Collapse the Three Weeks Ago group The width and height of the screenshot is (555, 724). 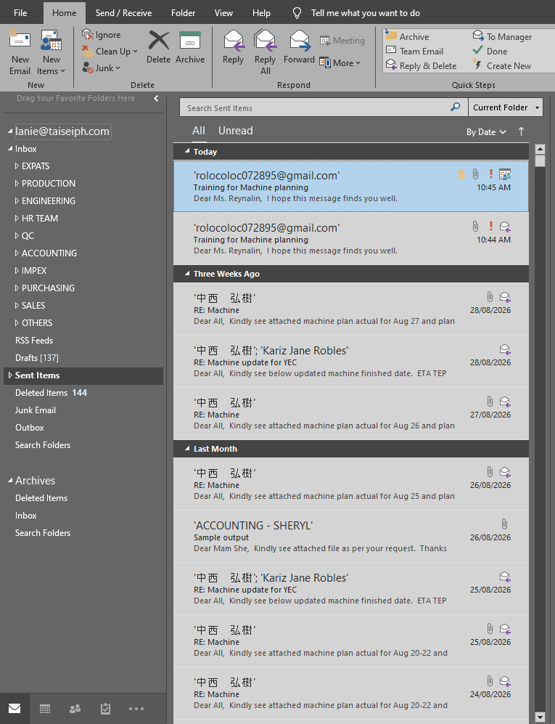pyautogui.click(x=187, y=273)
